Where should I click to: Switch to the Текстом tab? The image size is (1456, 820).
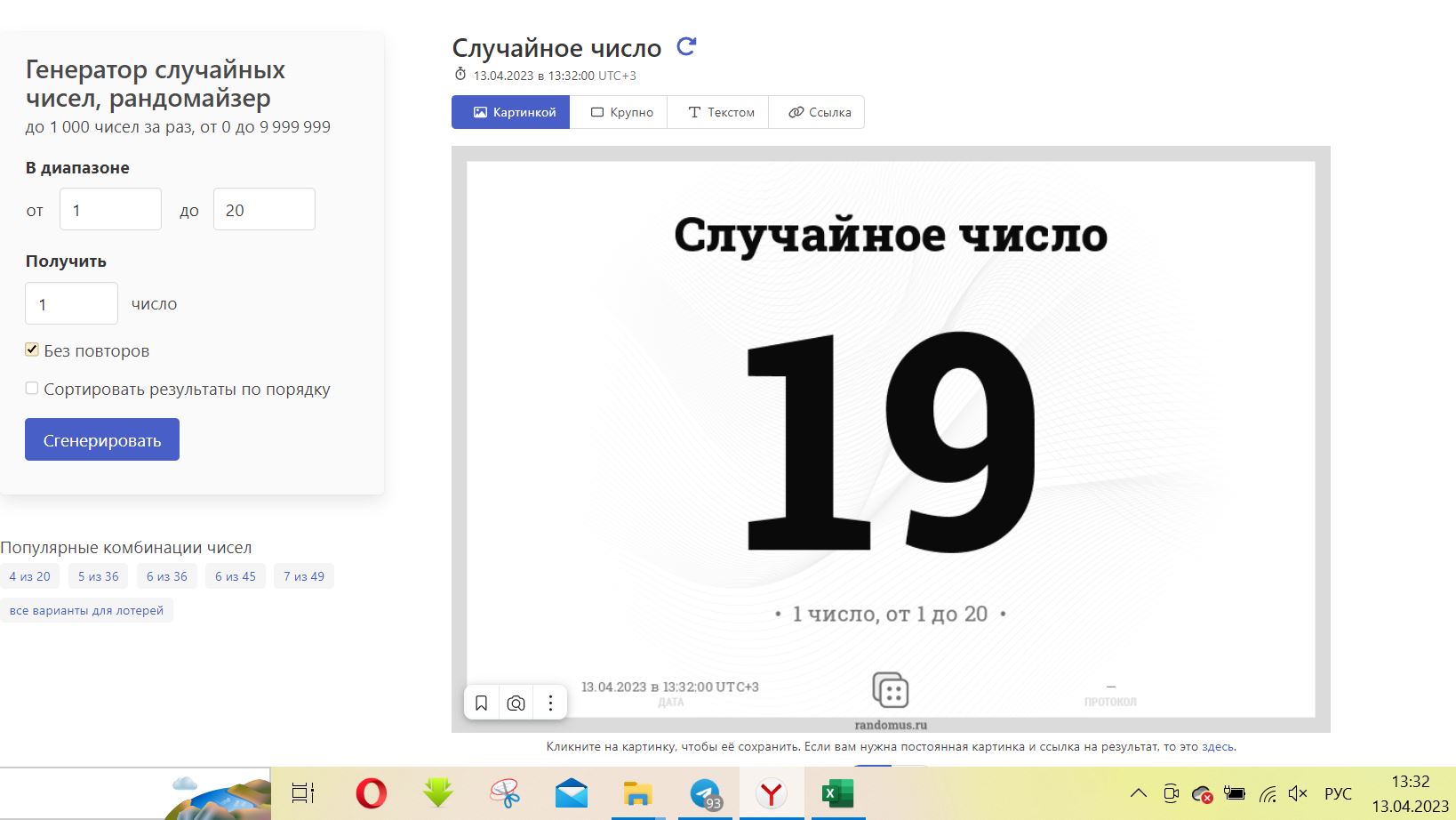[720, 113]
